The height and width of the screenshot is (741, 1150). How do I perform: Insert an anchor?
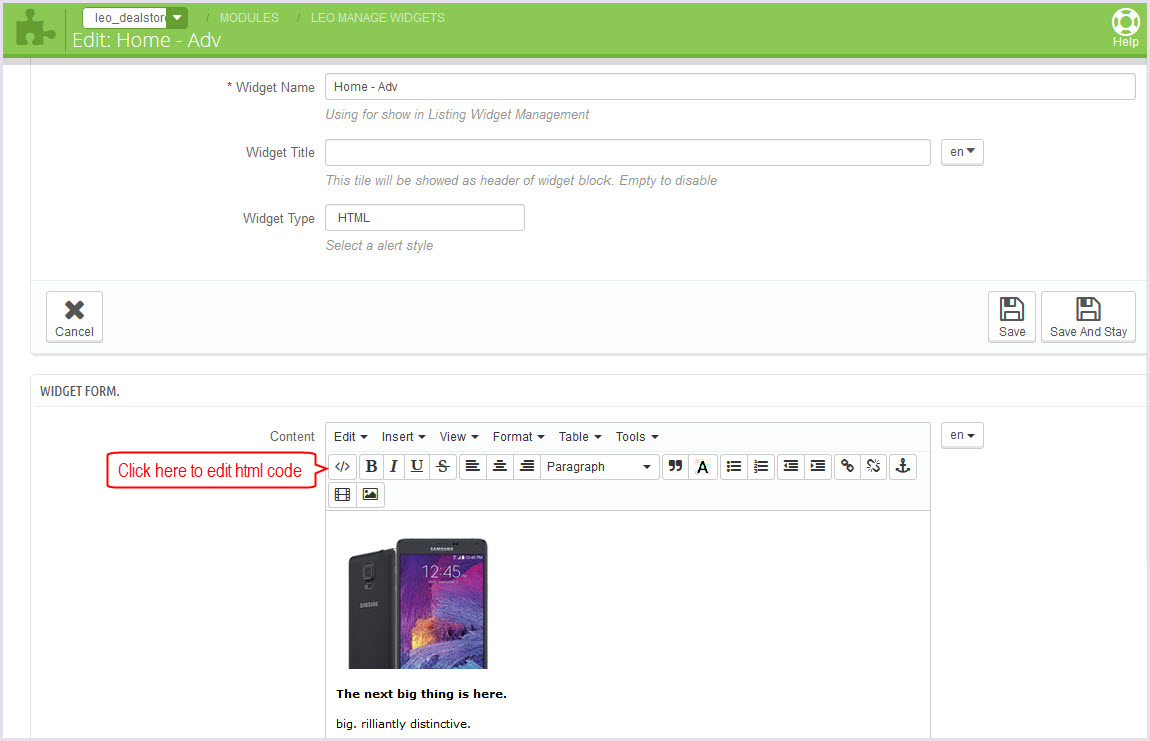point(903,467)
